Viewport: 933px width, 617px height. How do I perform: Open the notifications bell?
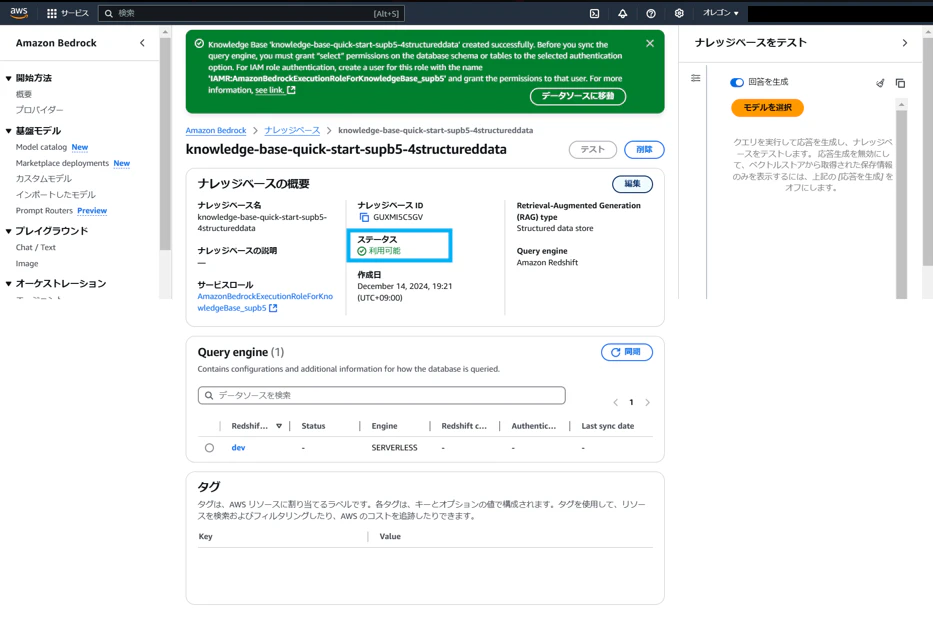pyautogui.click(x=622, y=13)
